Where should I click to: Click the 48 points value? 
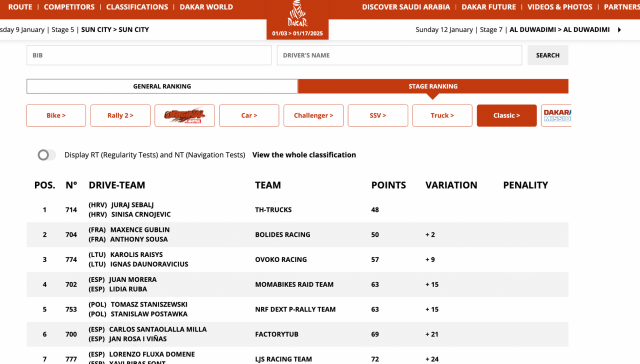375,210
